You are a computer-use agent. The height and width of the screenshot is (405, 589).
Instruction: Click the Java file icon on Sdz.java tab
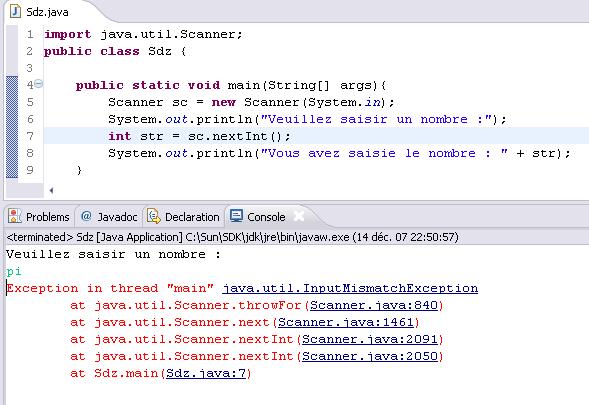[x=15, y=11]
